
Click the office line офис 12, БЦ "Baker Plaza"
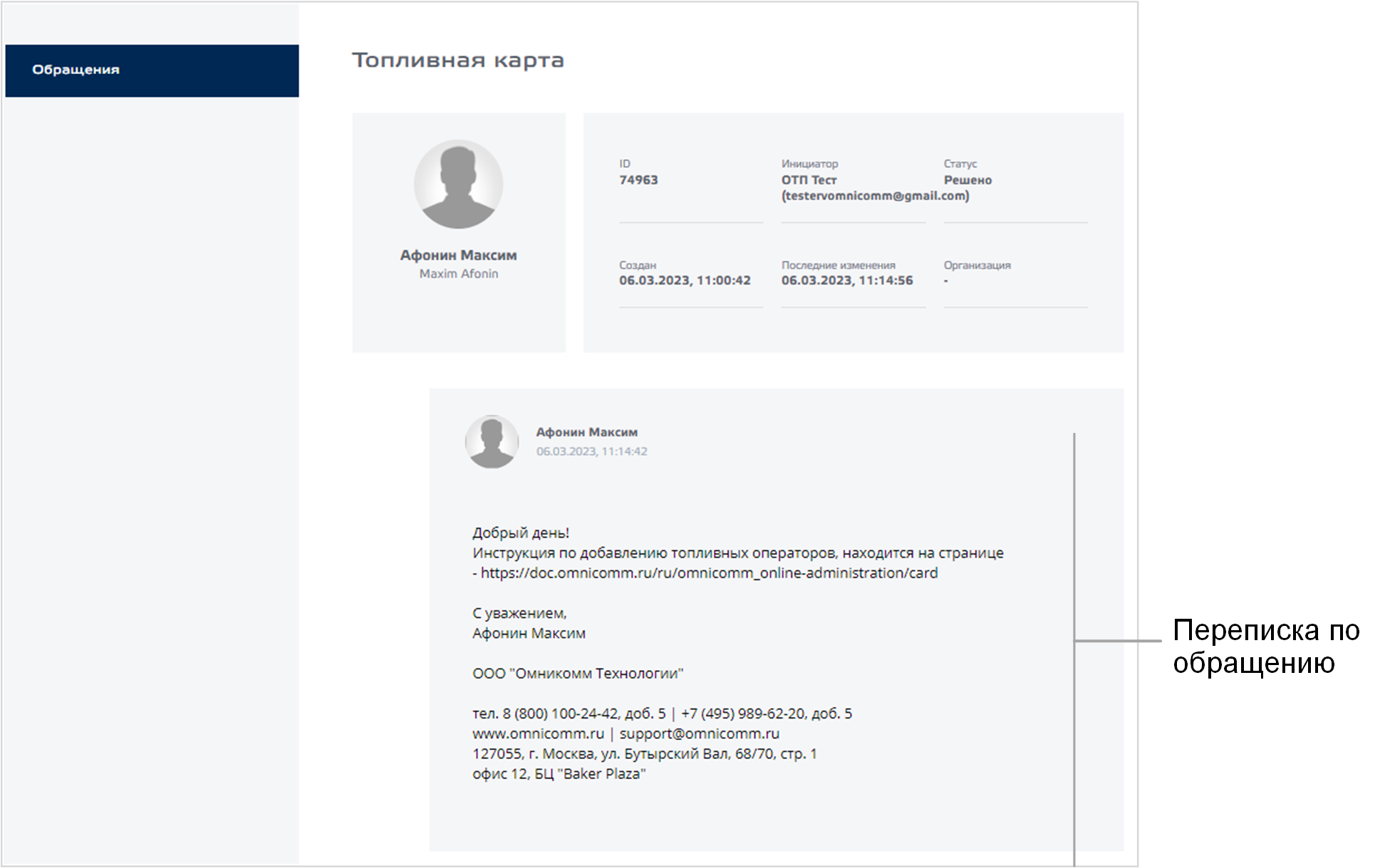click(x=559, y=774)
